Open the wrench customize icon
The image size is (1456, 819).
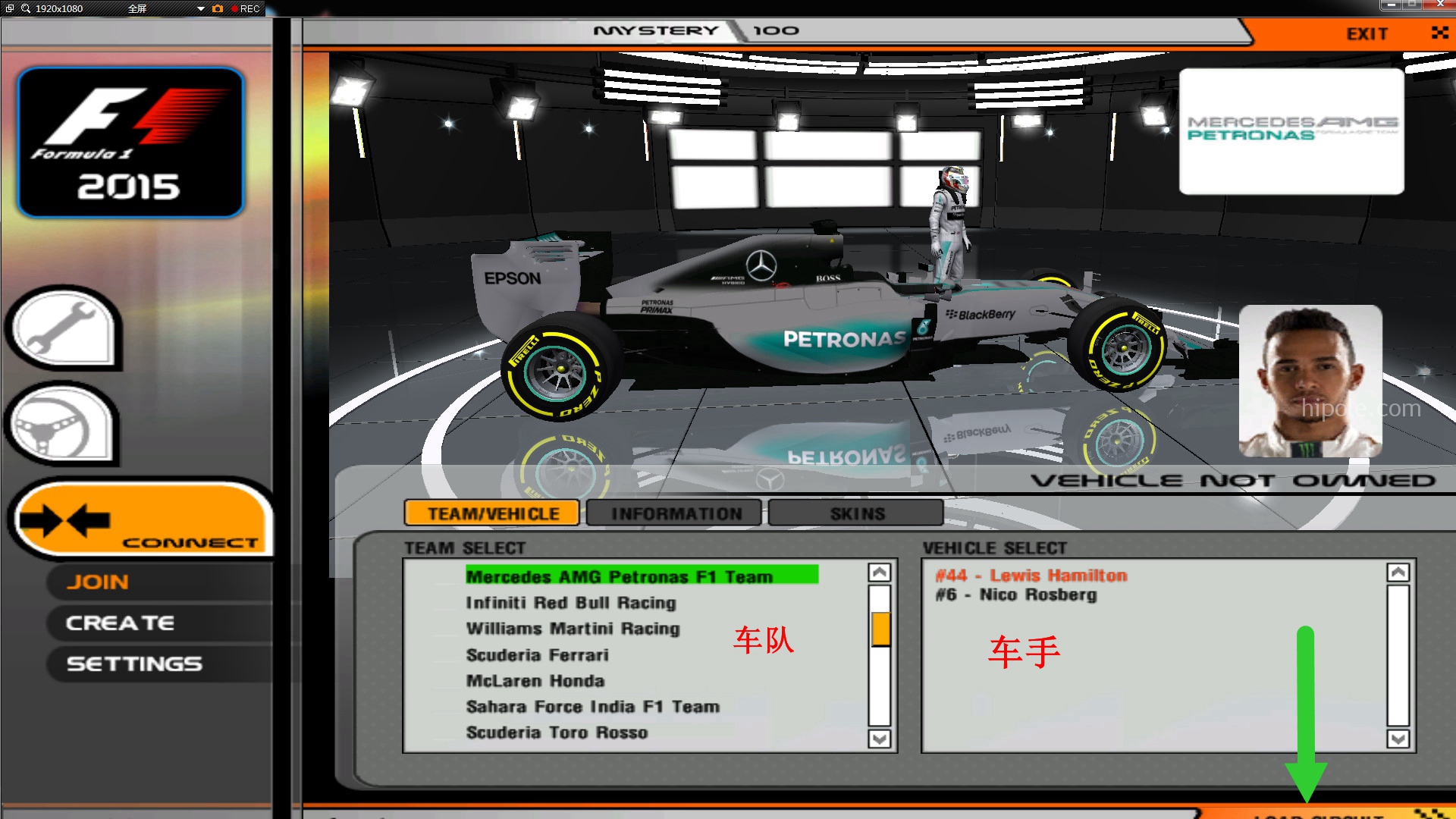(x=64, y=328)
